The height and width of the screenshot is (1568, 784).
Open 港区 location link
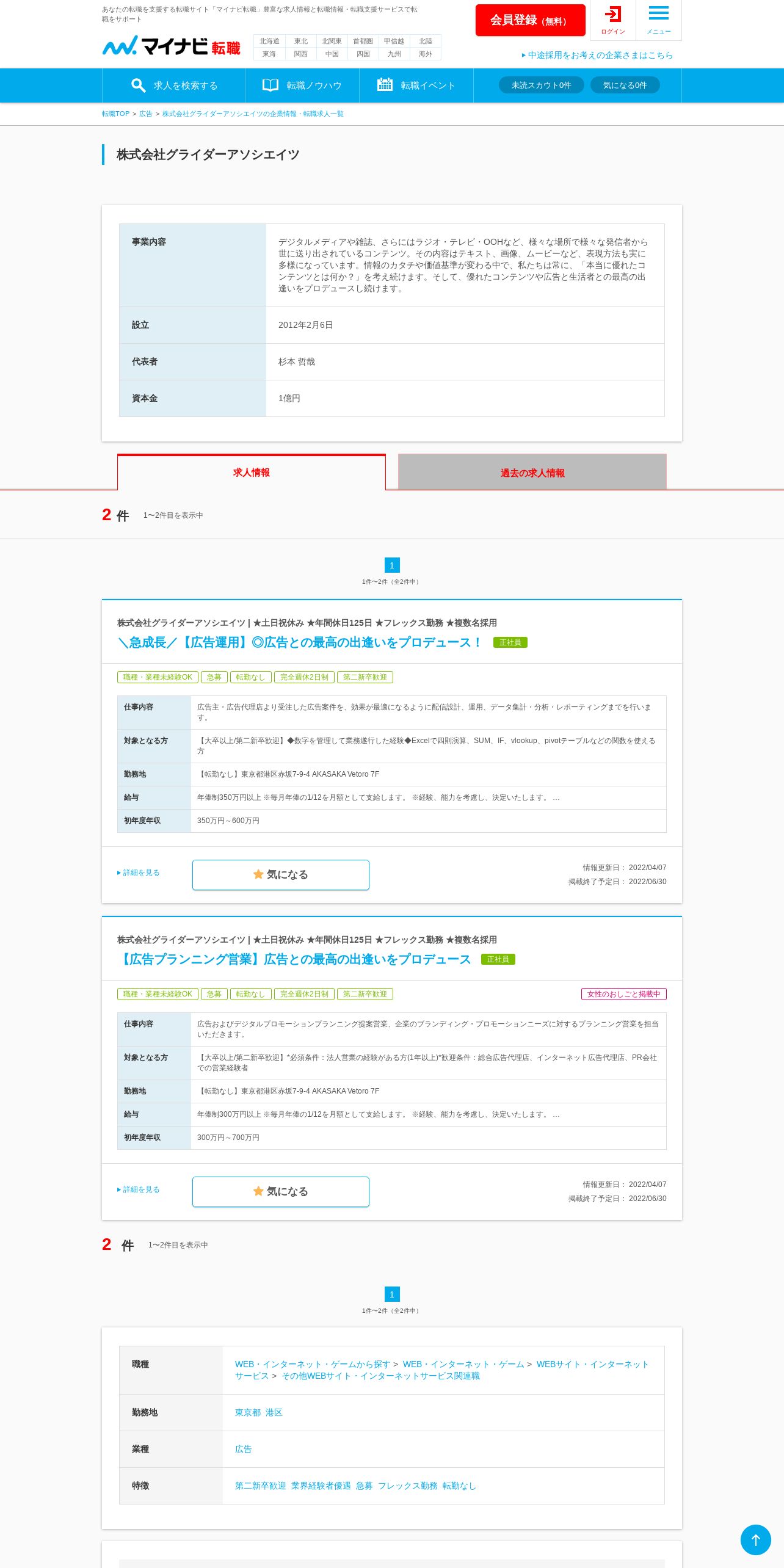274,1412
